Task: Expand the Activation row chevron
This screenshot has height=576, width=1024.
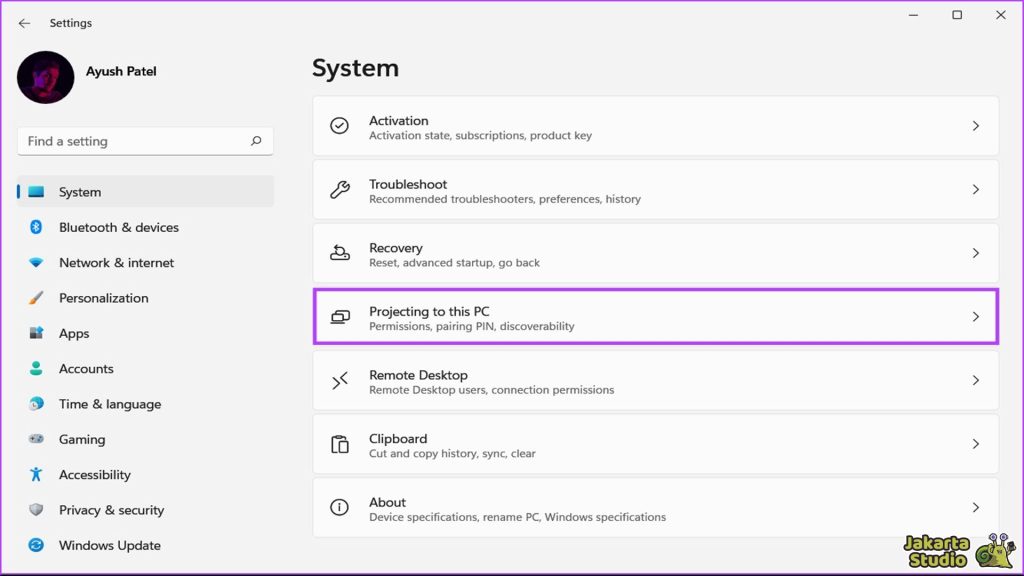Action: [x=976, y=126]
